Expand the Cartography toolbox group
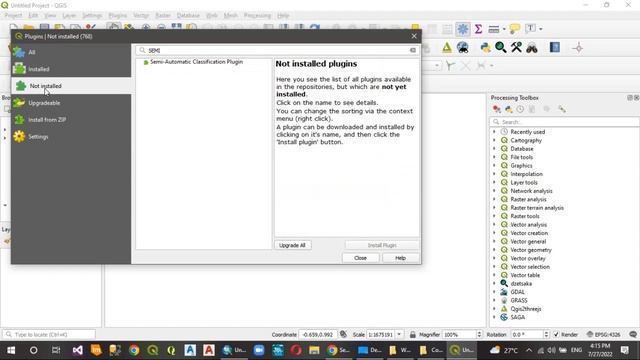The width and height of the screenshot is (640, 360). [x=494, y=140]
